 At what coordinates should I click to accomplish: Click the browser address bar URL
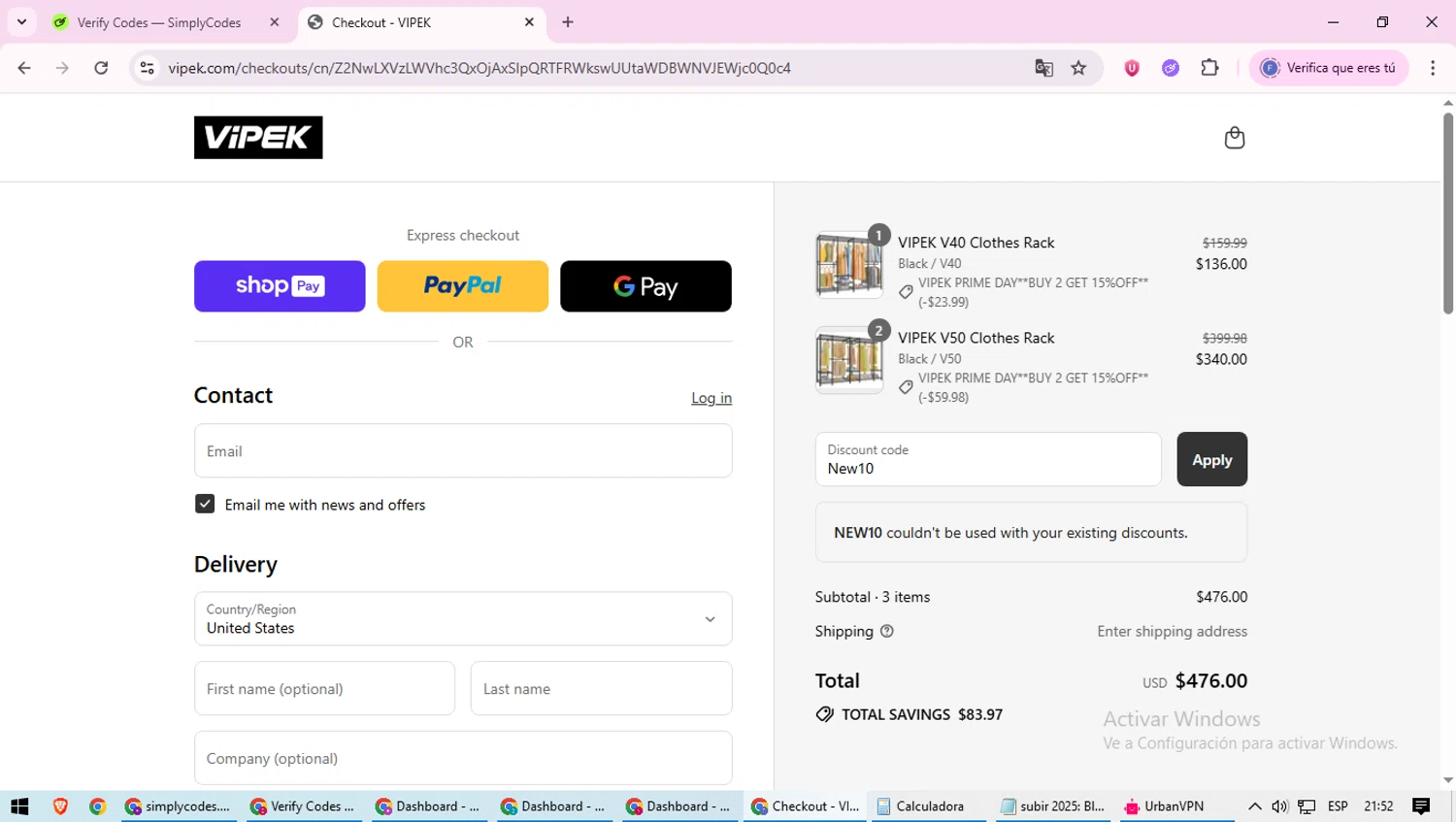(x=480, y=68)
